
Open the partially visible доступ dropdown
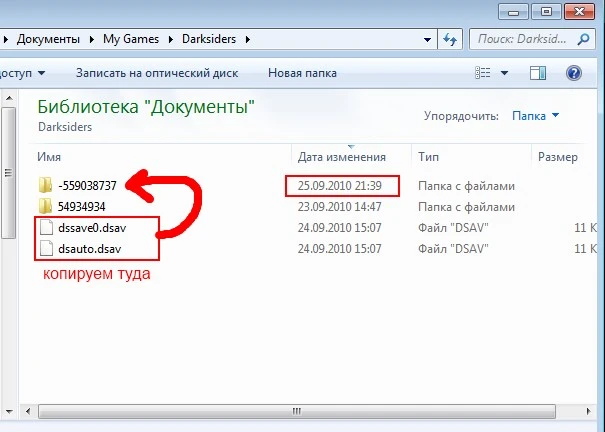[23, 73]
